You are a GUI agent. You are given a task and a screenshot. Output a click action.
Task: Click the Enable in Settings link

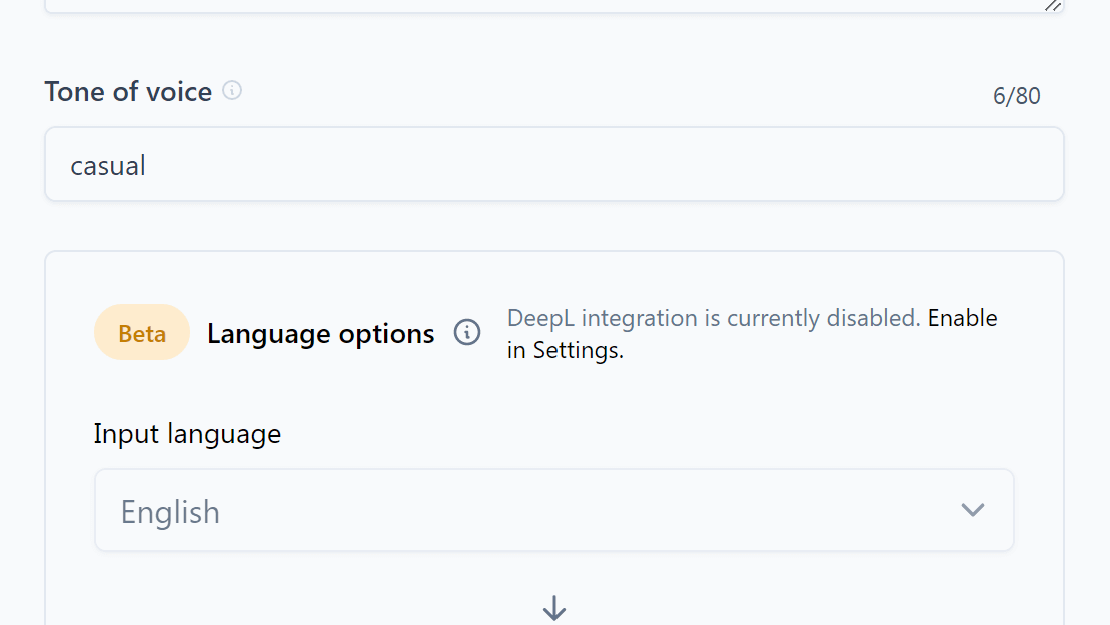tap(962, 318)
